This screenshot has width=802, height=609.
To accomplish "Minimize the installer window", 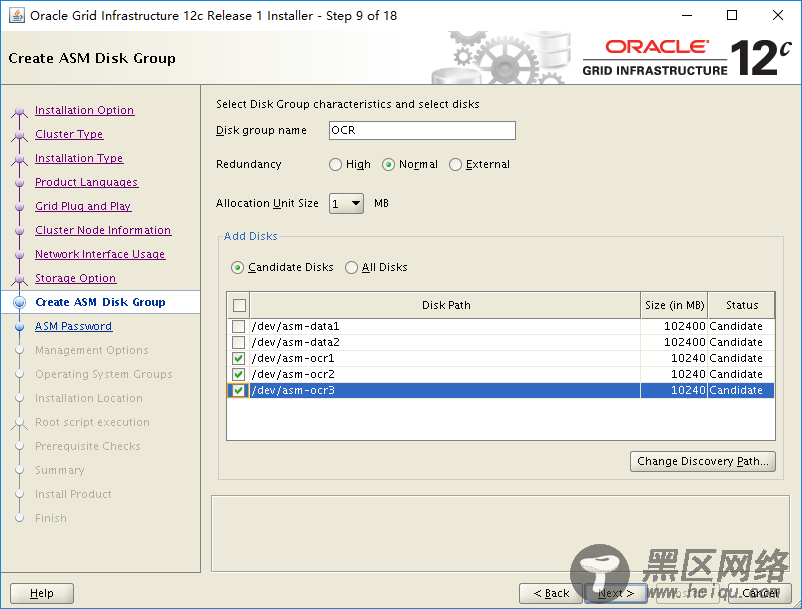I will pos(687,15).
